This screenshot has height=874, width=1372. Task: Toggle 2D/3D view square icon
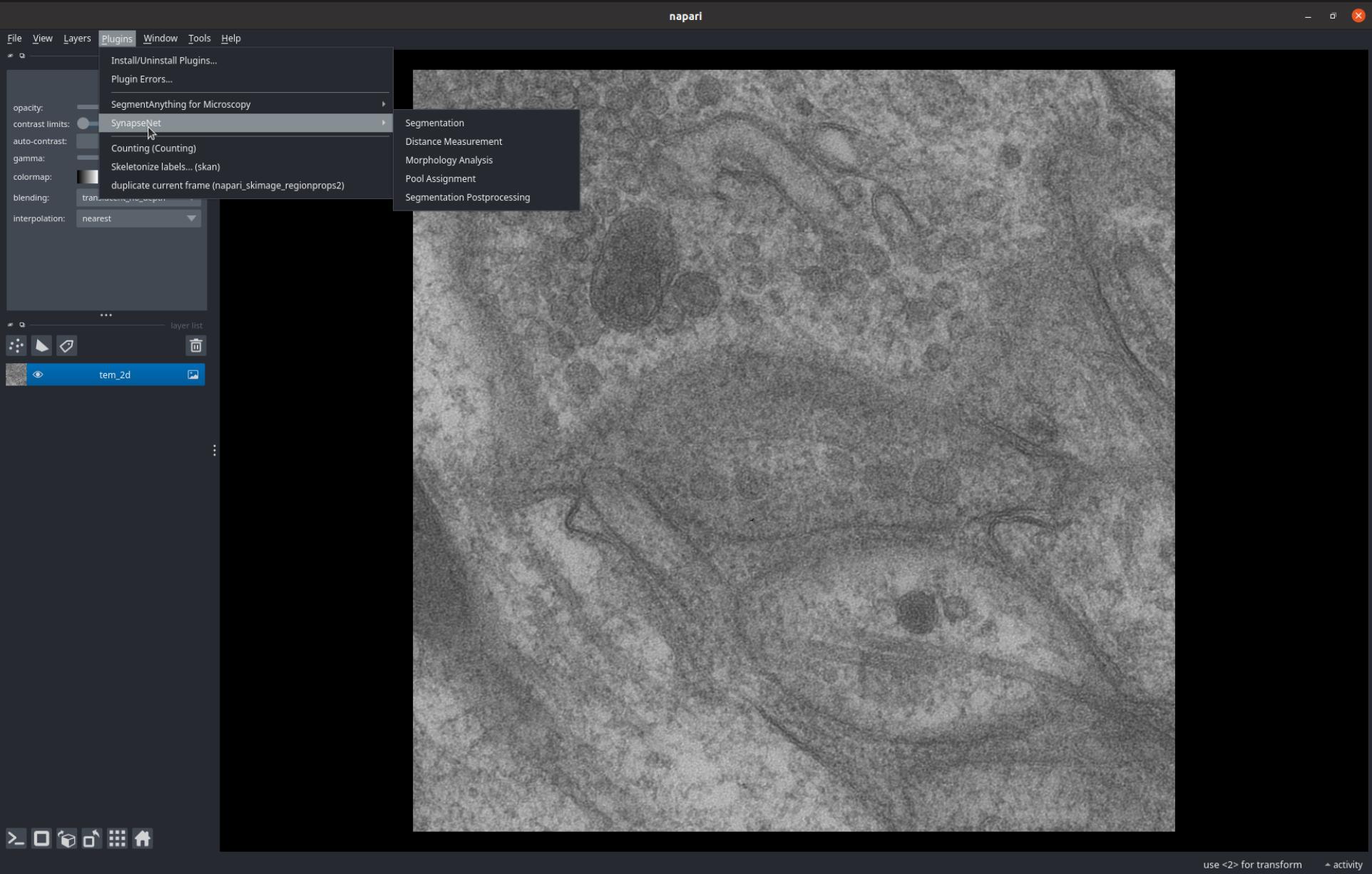coord(41,838)
